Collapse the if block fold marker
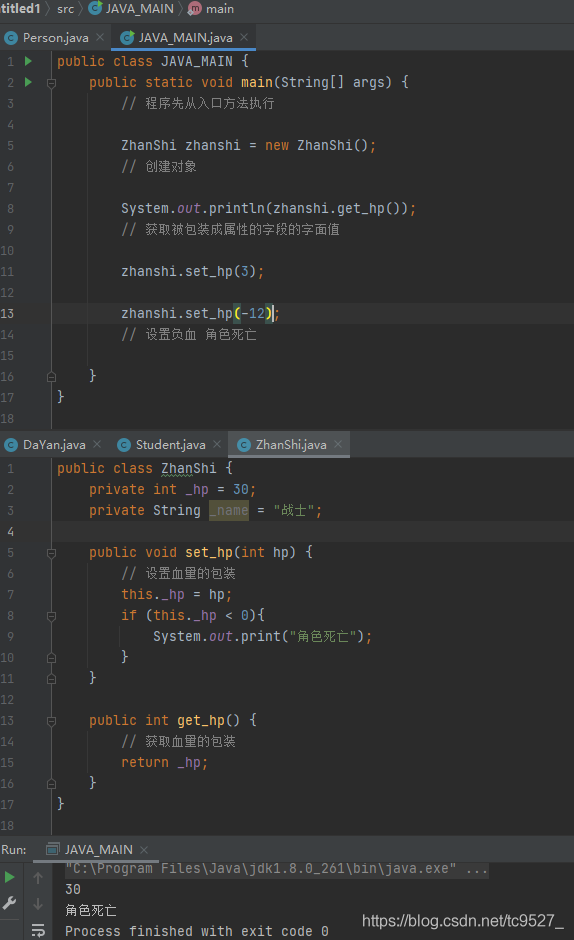Viewport: 574px width, 940px height. pos(52,616)
